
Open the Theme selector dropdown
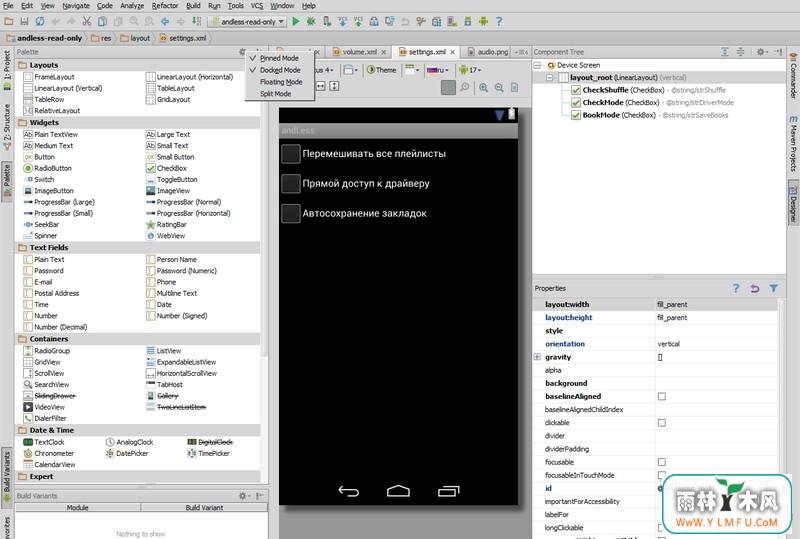tap(382, 70)
